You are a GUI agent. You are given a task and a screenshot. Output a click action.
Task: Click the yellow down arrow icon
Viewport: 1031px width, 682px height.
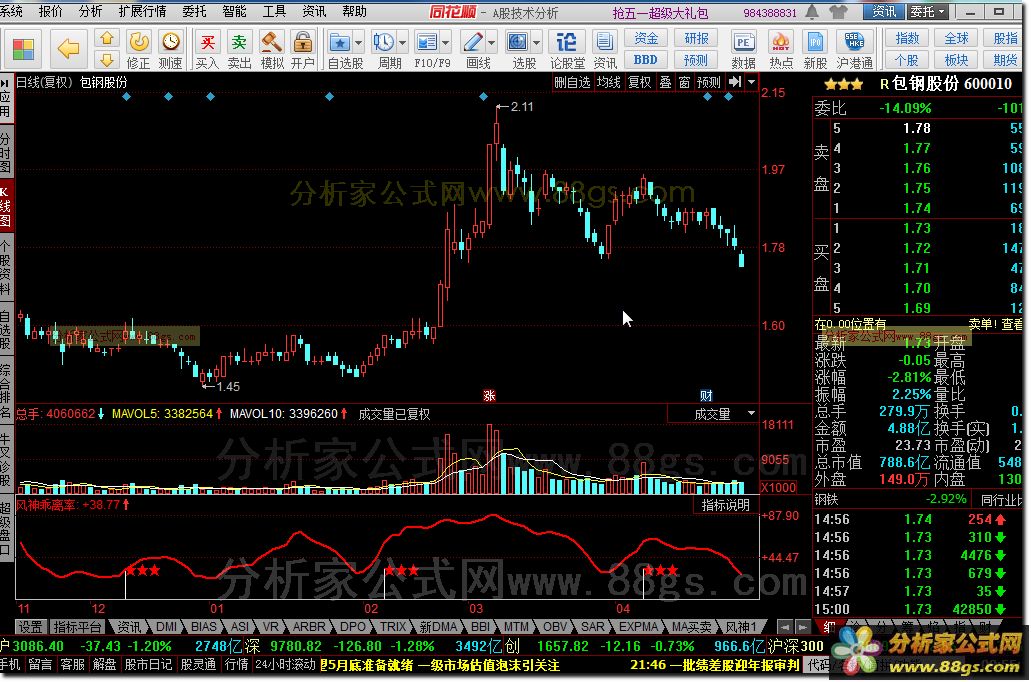107,61
